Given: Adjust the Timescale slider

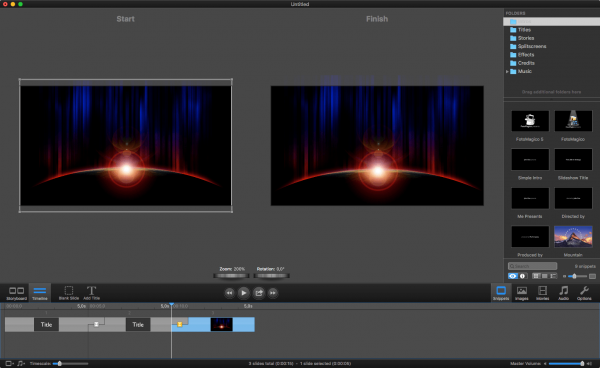Looking at the screenshot, I should pos(70,363).
